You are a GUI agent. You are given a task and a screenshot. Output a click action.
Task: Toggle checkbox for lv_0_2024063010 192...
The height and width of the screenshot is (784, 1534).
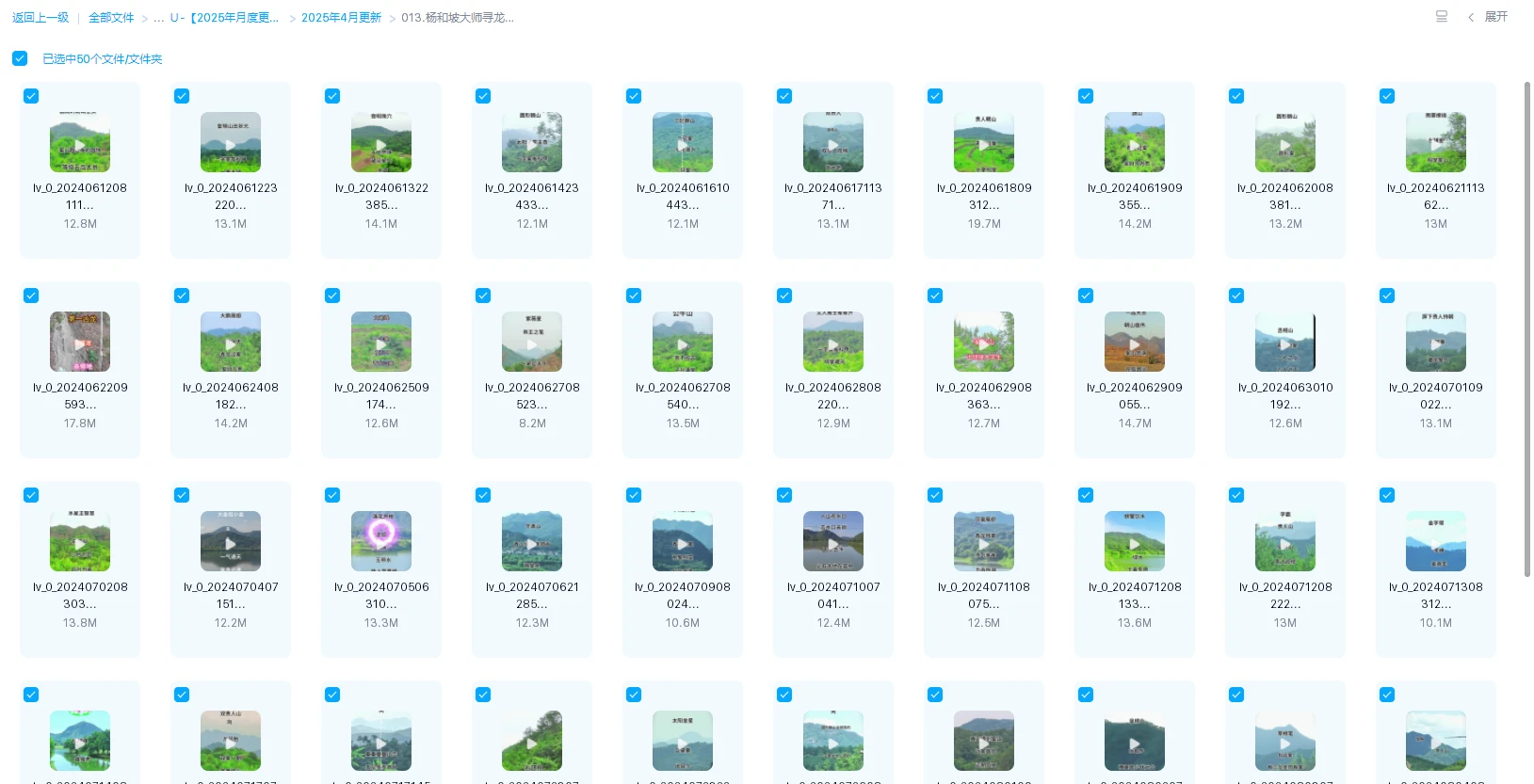pyautogui.click(x=1236, y=296)
